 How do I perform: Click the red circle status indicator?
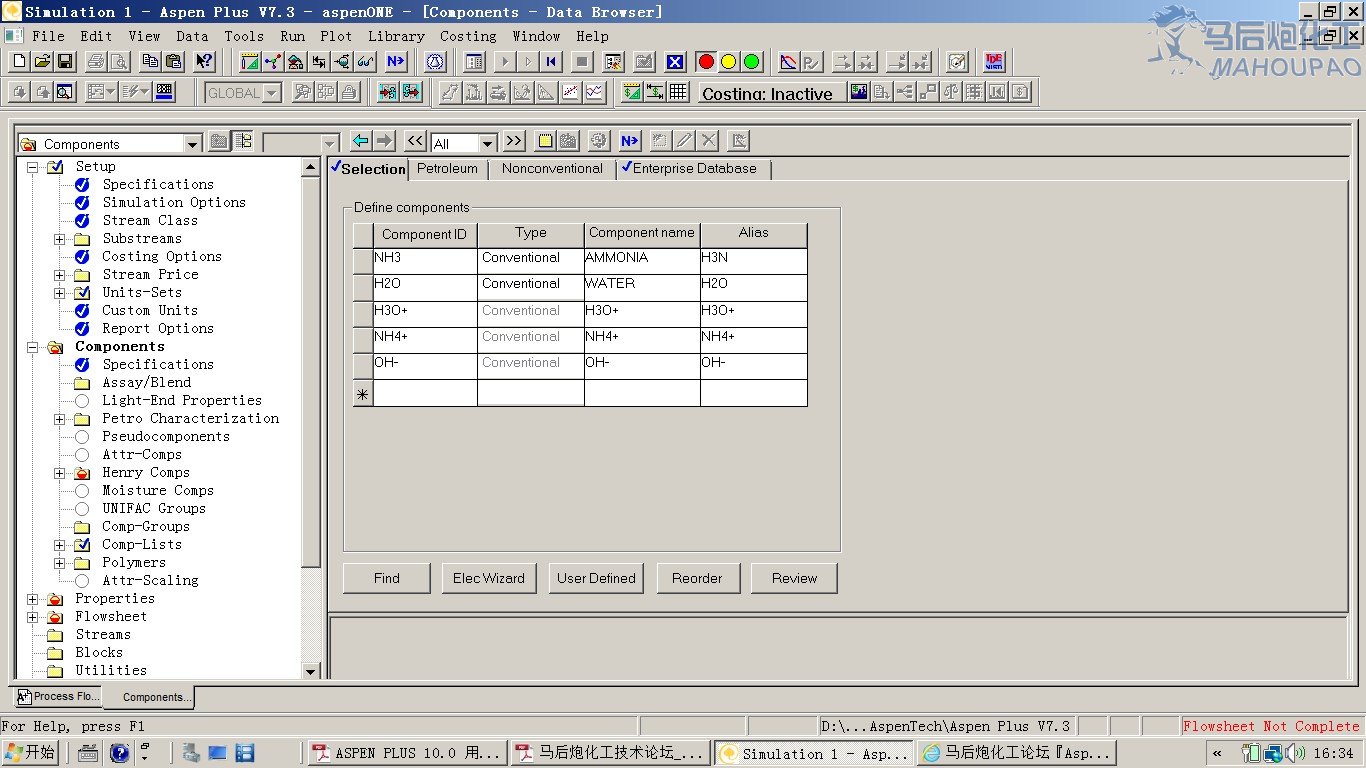[x=706, y=62]
